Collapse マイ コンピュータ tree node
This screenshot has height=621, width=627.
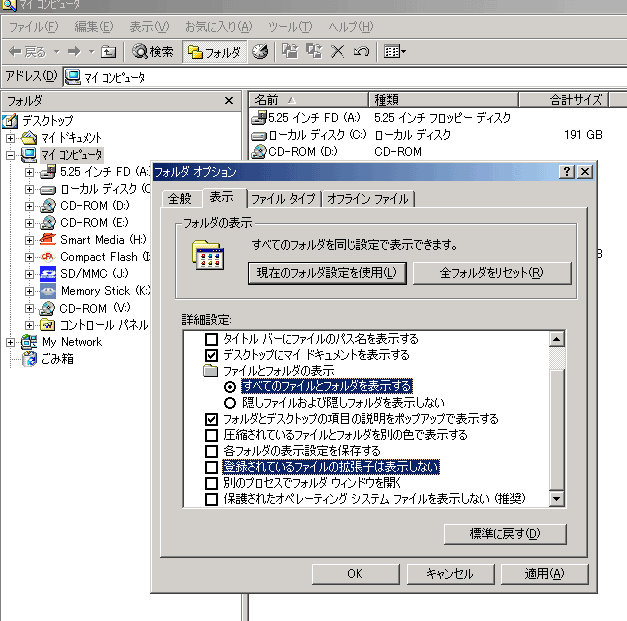tap(10, 155)
